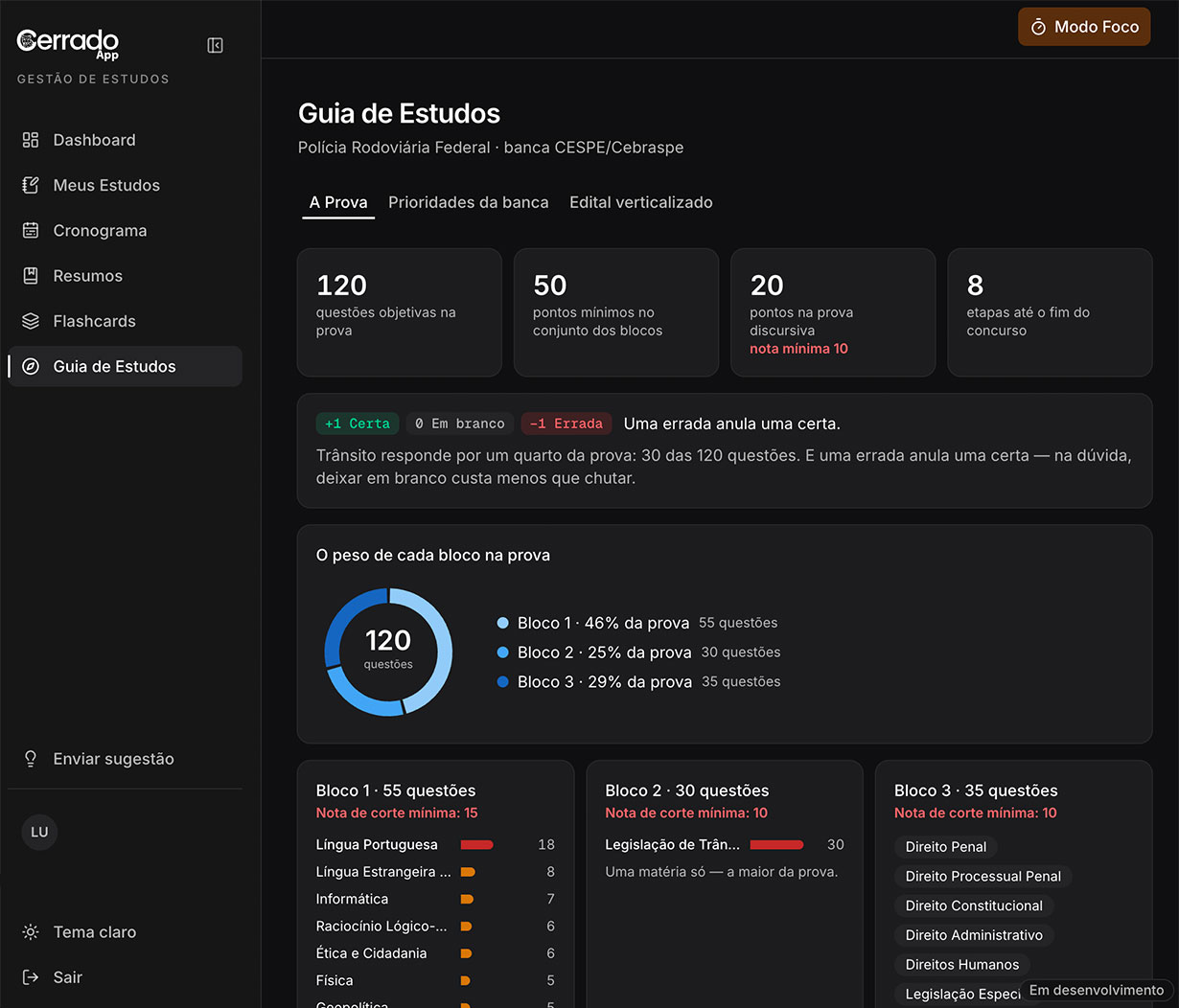
Task: Click 'Polícia Rodoviária Federal' subtitle
Action: (394, 148)
